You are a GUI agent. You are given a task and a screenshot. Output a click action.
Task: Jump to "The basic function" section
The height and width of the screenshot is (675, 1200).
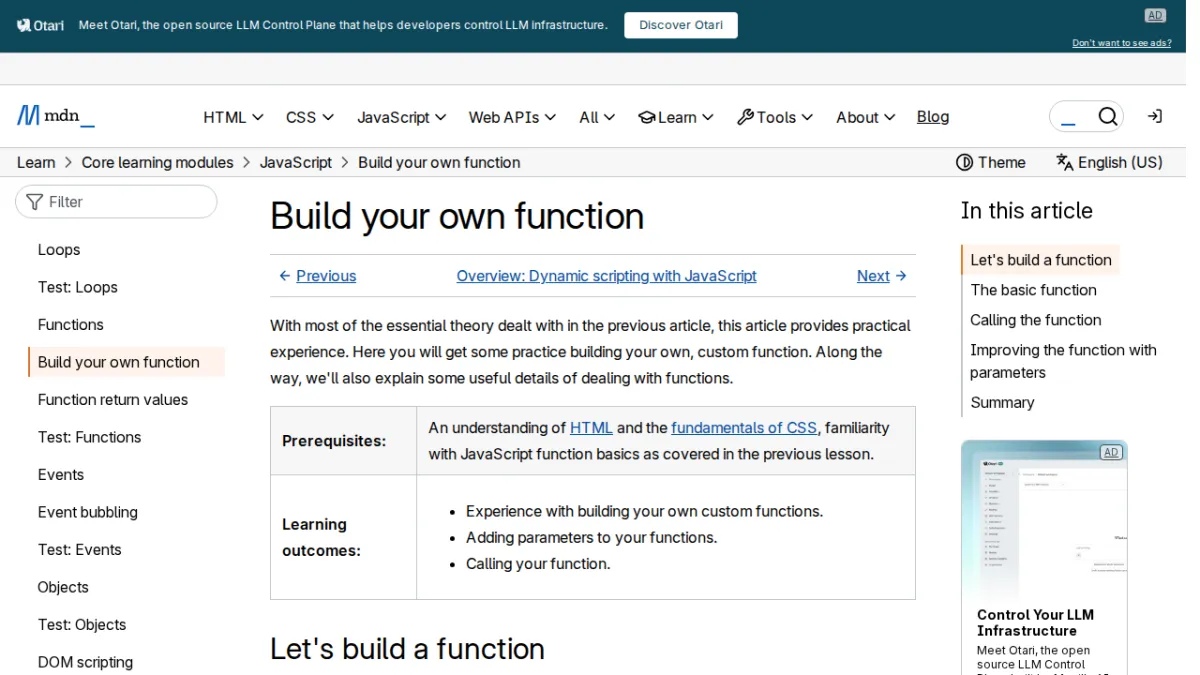point(1033,290)
